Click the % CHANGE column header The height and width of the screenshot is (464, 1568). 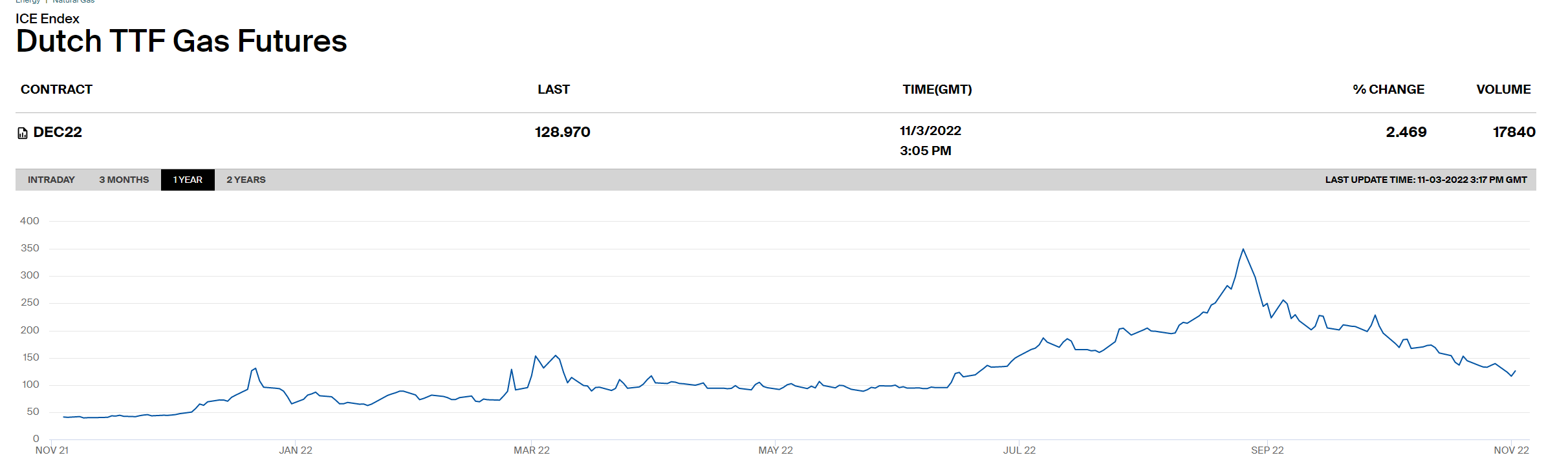point(1389,89)
